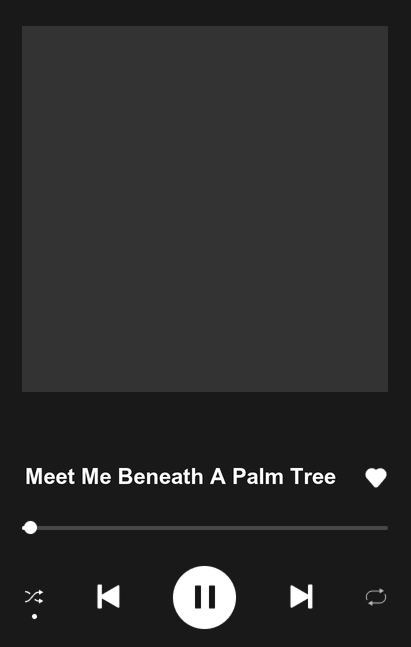Pause the currently playing song

pos(204,597)
